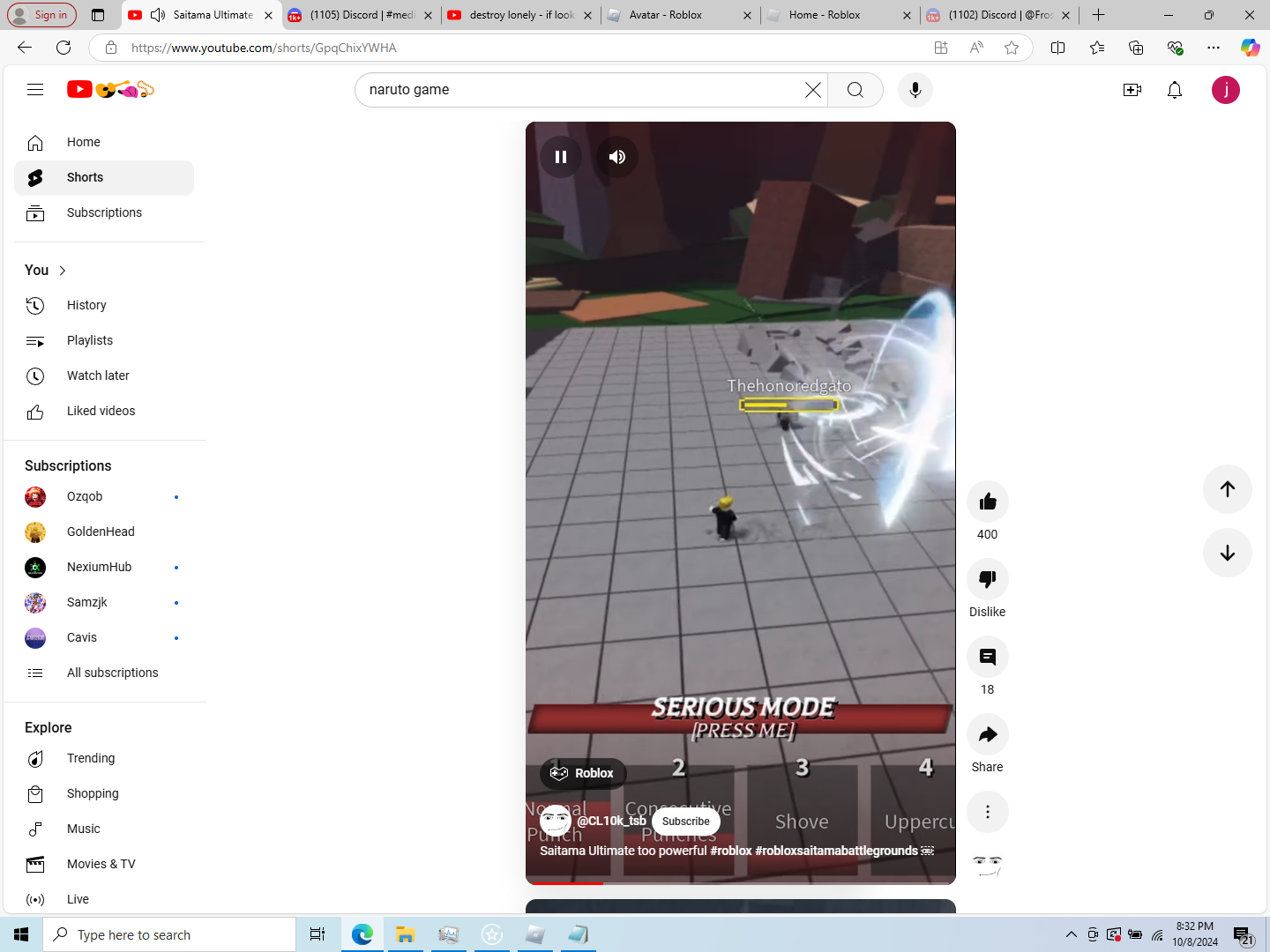Open the @CL10k_tsb channel link
Image resolution: width=1270 pixels, height=952 pixels.
point(611,821)
